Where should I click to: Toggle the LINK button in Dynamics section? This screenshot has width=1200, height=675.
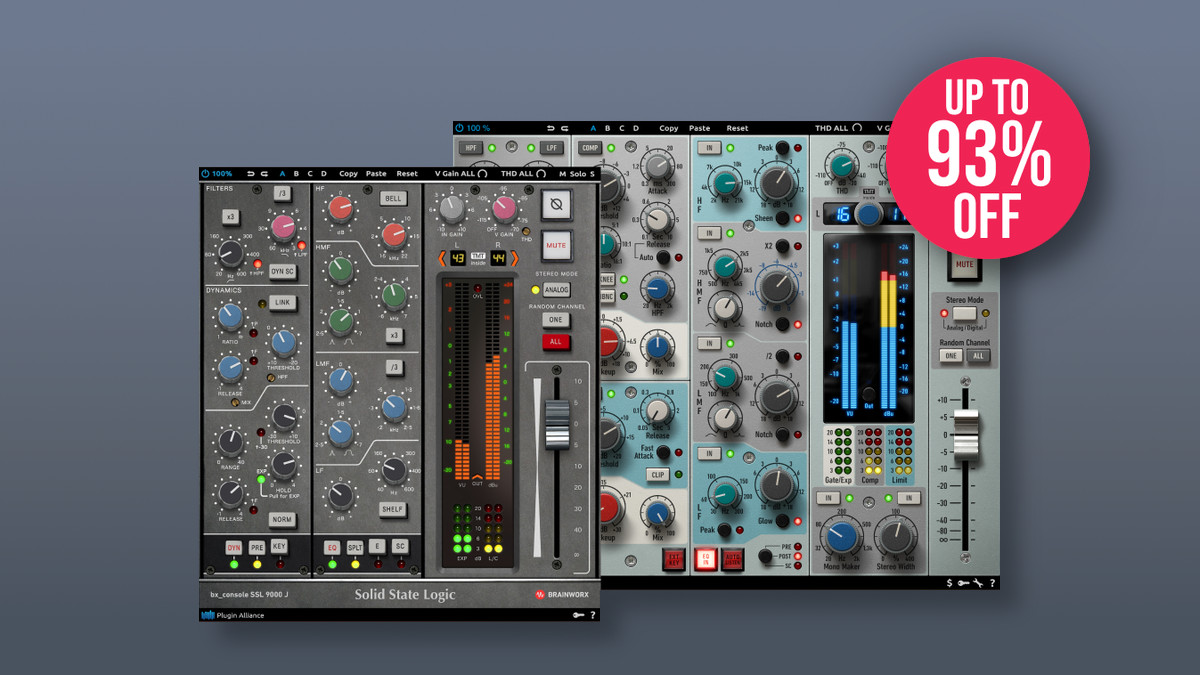[x=283, y=302]
